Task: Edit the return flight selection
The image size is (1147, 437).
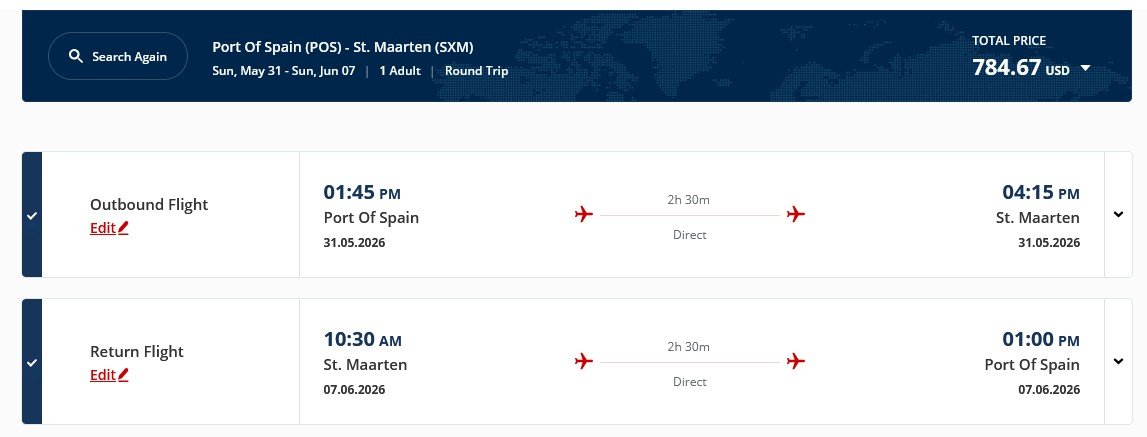Action: (103, 375)
